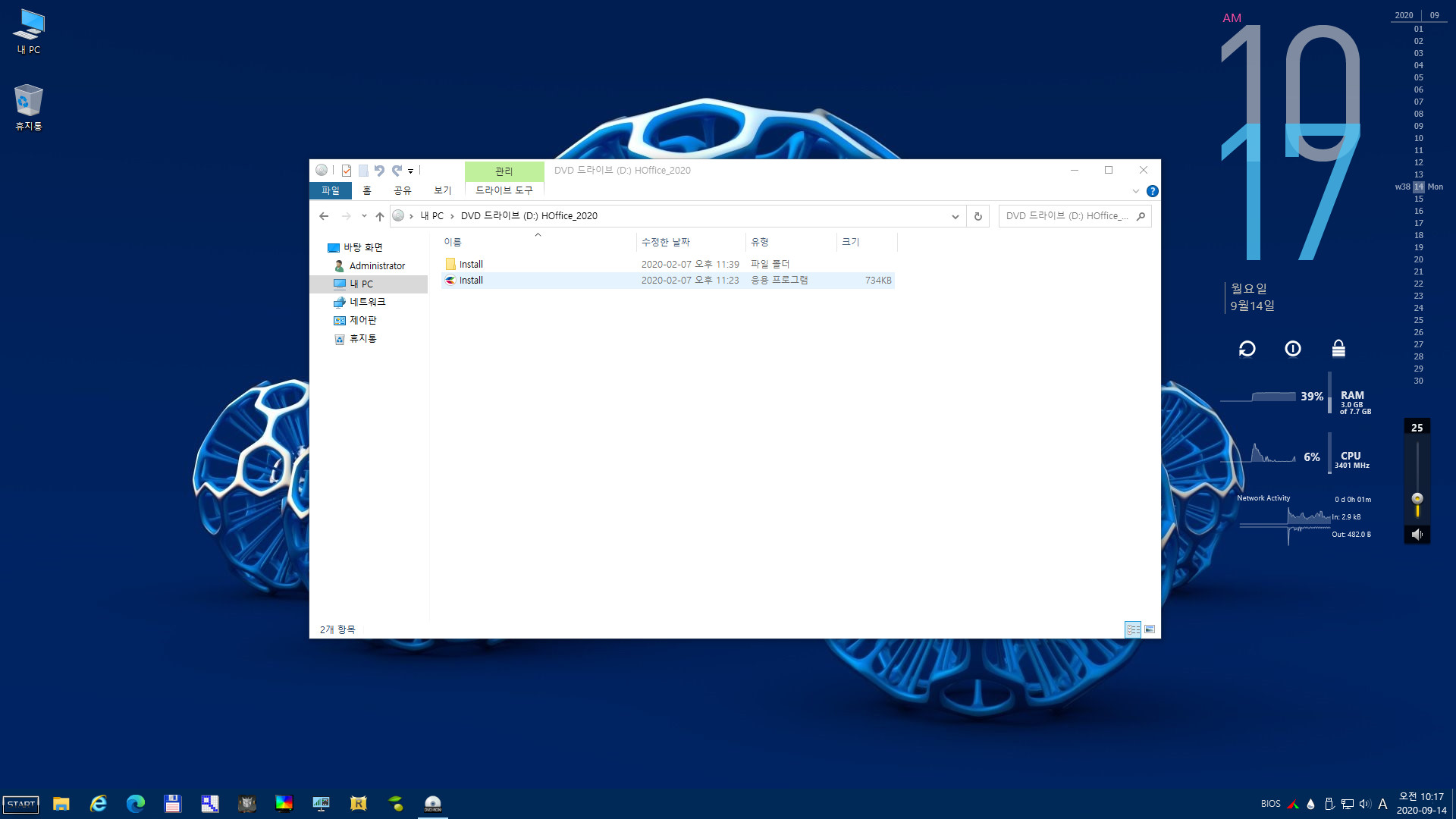Launch Internet Explorer from the taskbar
Viewport: 1456px width, 819px height.
99,804
